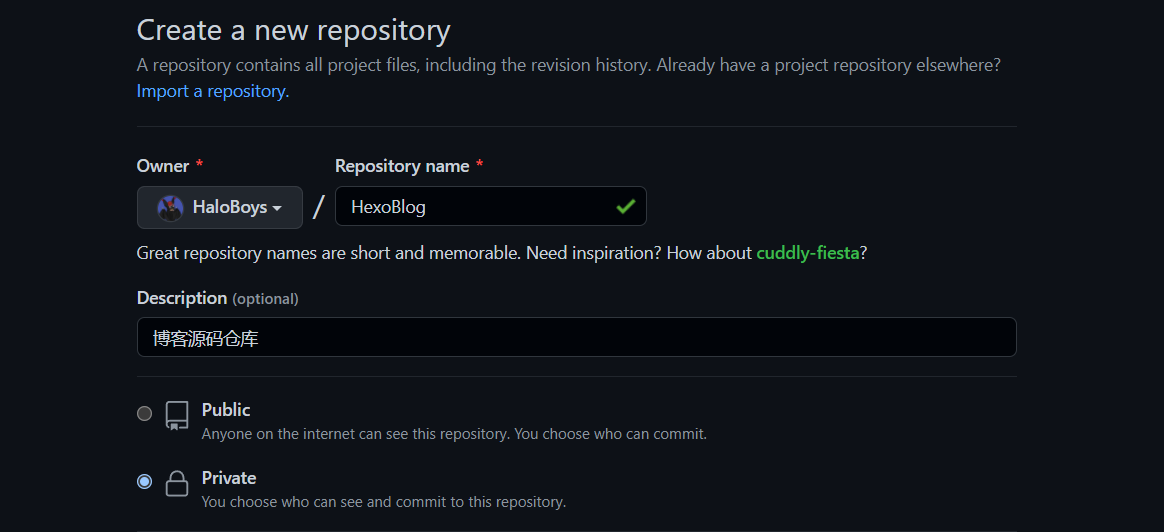Select the Public radio button
Viewport: 1164px width, 532px height.
tap(145, 413)
